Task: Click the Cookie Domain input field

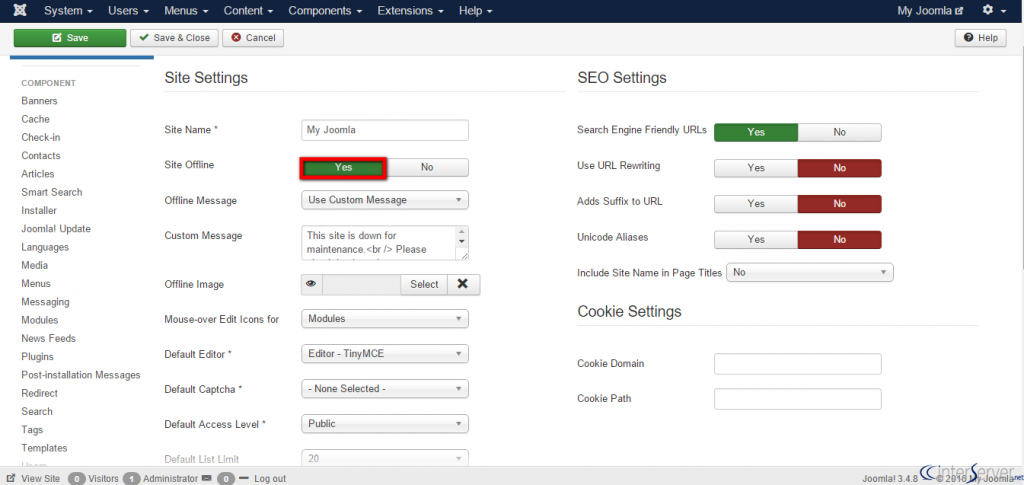Action: click(797, 364)
